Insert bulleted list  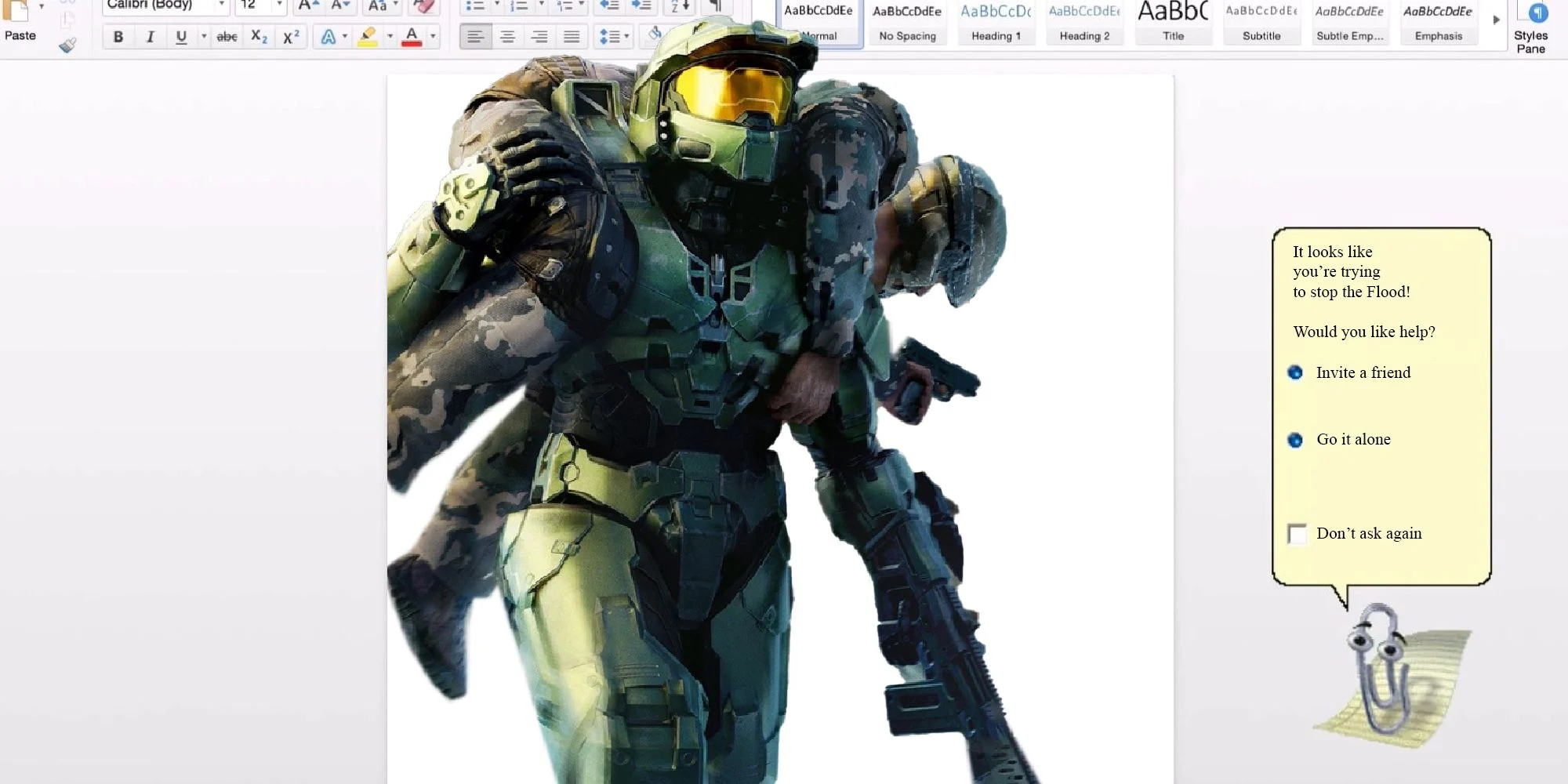coord(475,5)
